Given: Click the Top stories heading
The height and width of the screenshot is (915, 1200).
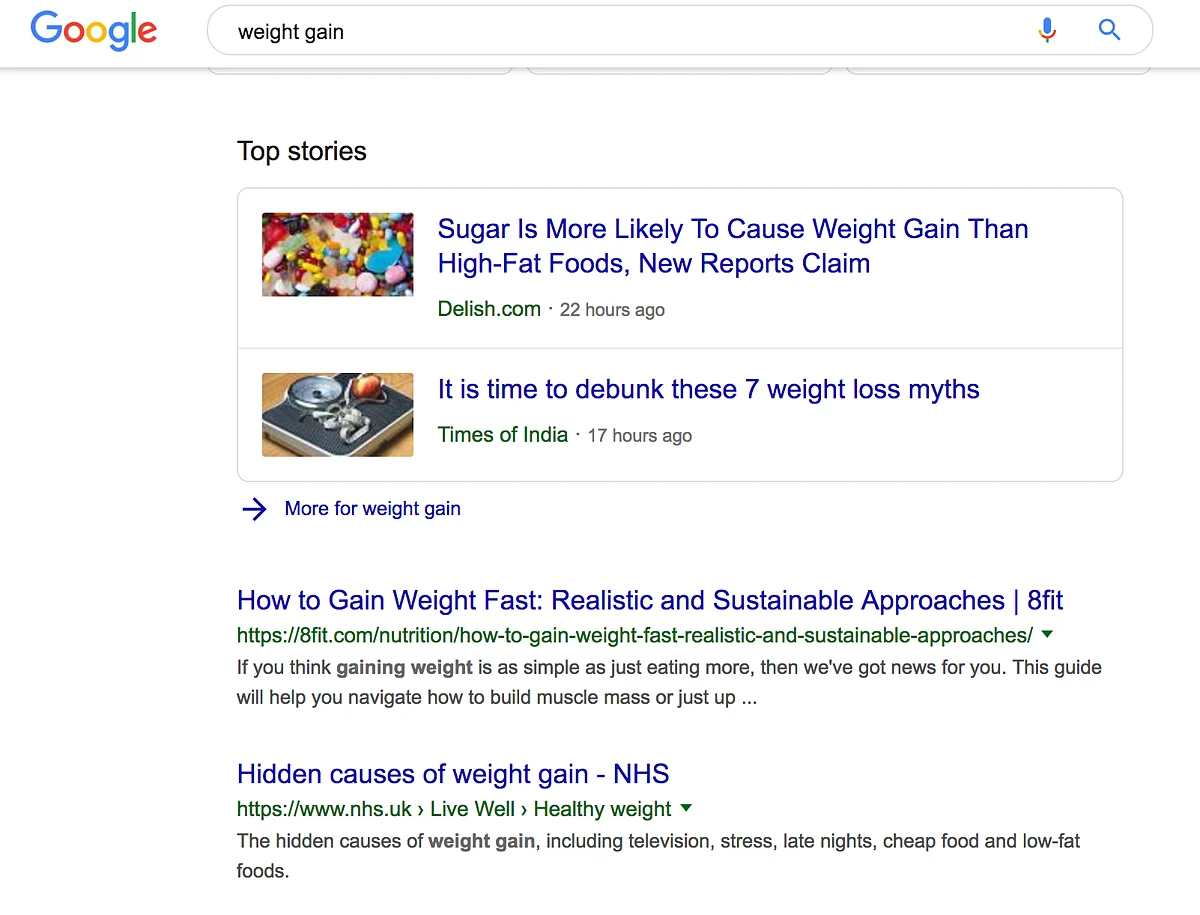Looking at the screenshot, I should tap(302, 151).
